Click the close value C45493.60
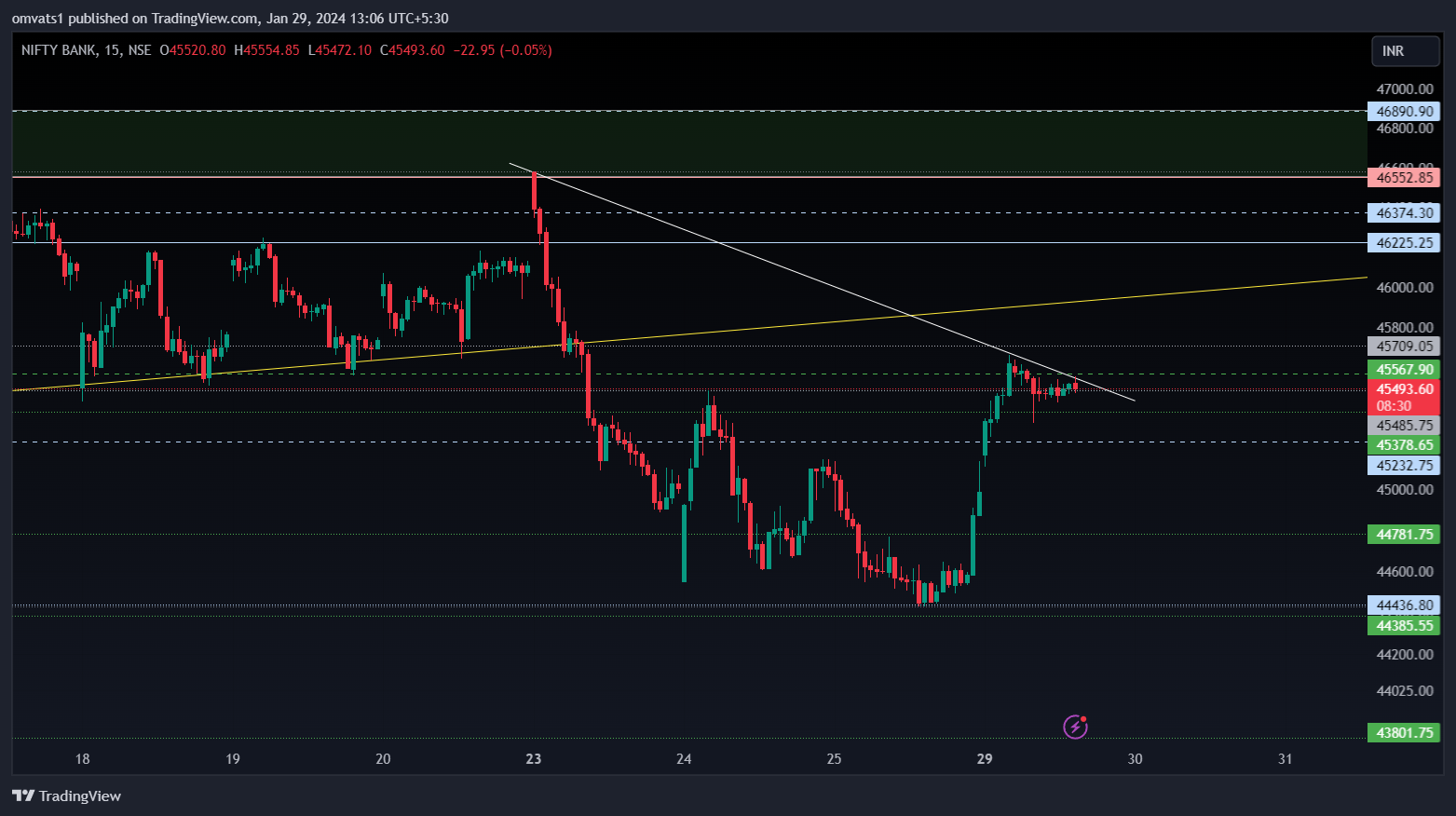 click(x=413, y=50)
